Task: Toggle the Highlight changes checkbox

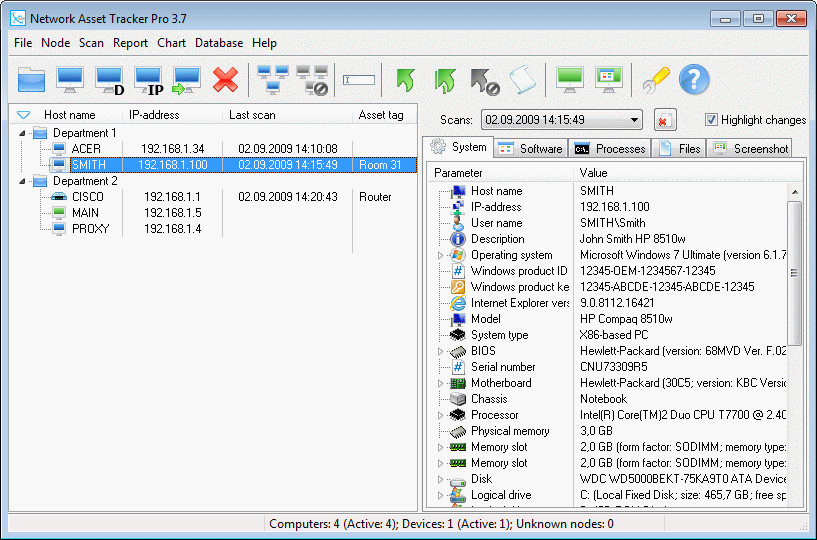Action: click(711, 119)
